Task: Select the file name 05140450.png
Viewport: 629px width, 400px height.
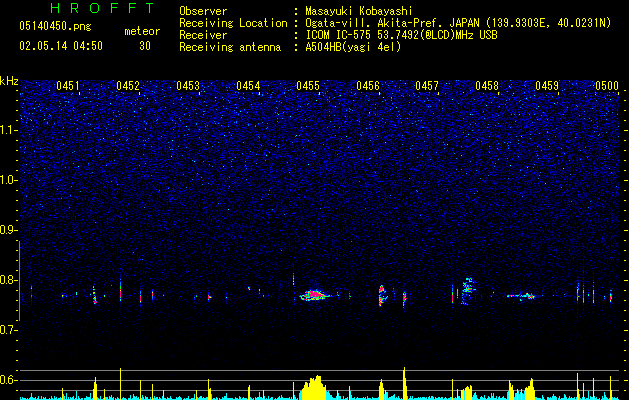Action: coord(55,26)
